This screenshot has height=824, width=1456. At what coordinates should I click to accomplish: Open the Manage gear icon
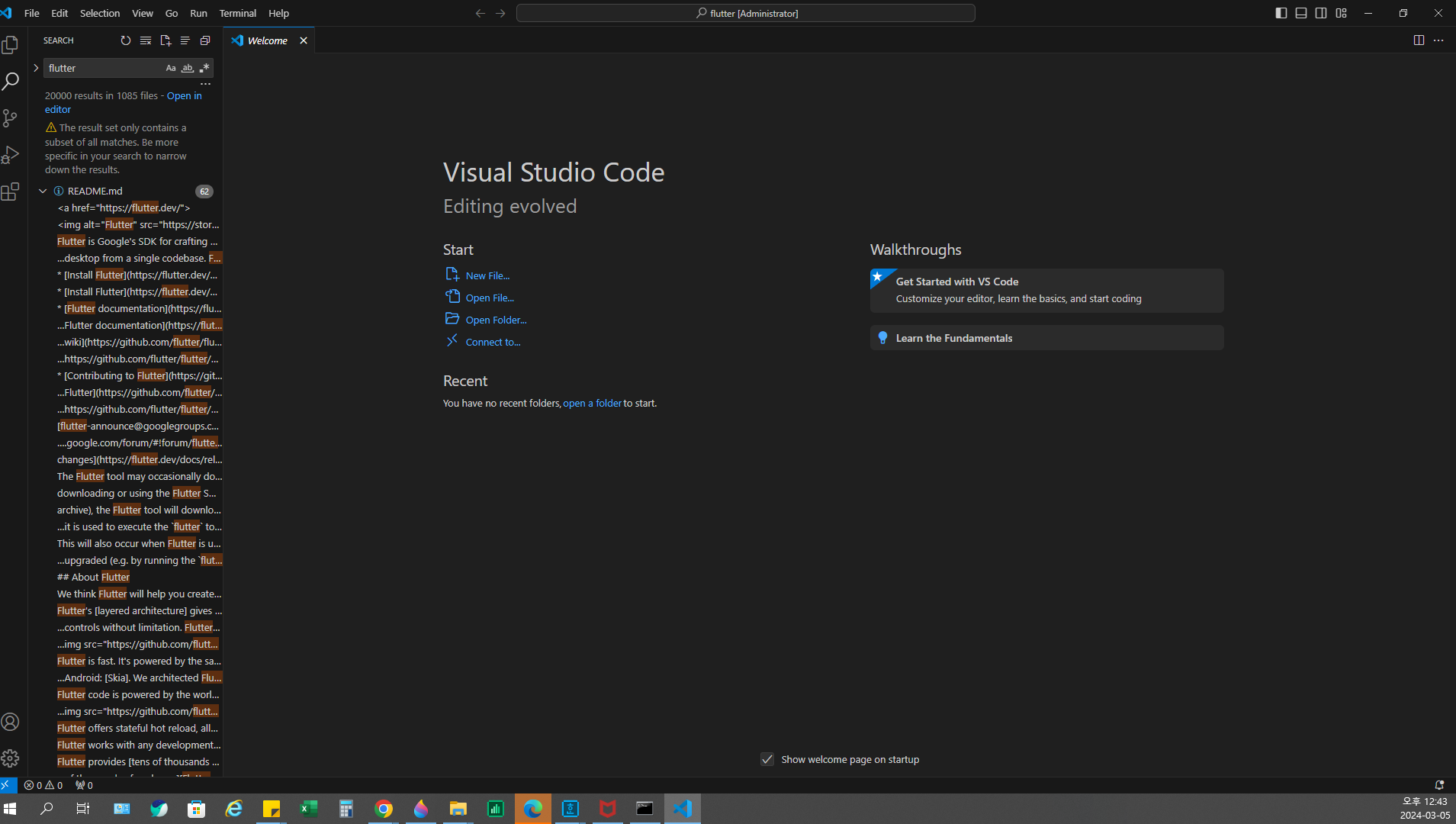coord(11,758)
